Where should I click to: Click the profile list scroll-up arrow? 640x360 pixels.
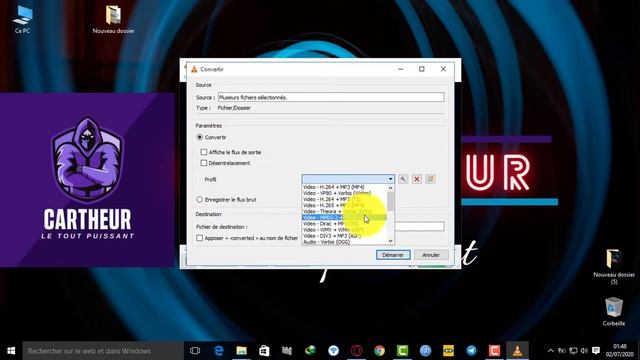coord(391,188)
